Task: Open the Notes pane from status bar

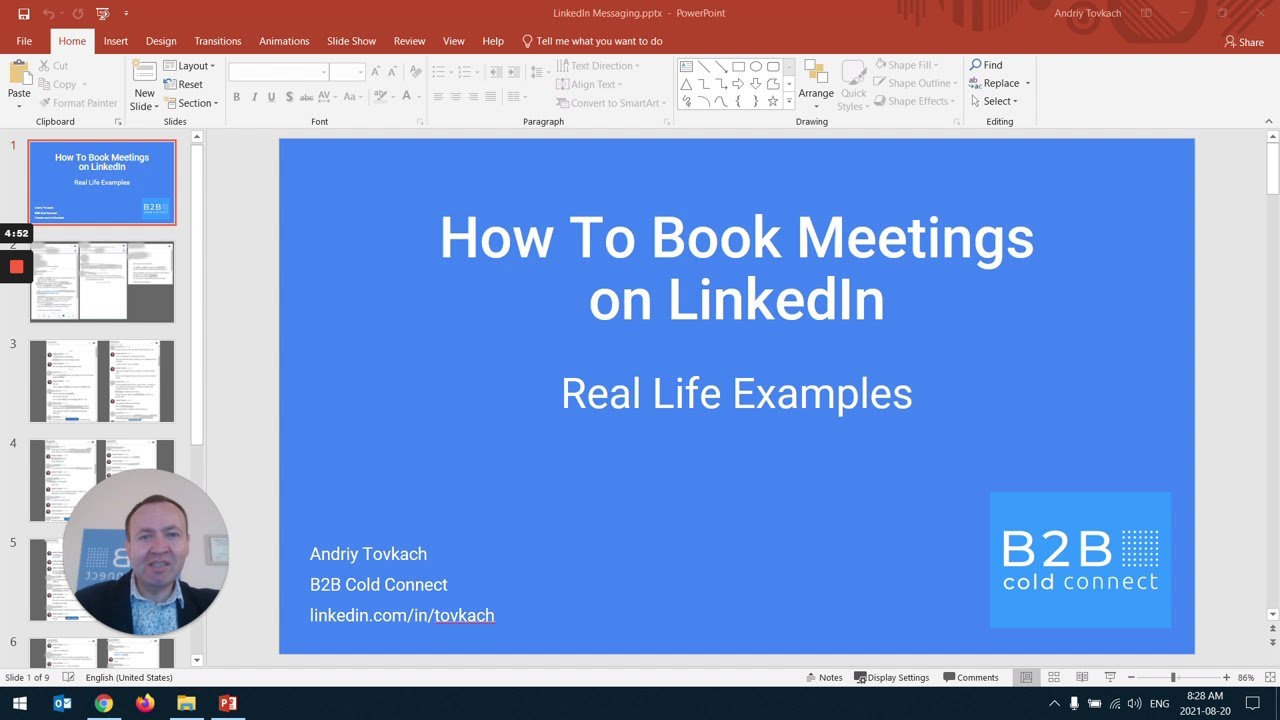Action: [x=824, y=678]
